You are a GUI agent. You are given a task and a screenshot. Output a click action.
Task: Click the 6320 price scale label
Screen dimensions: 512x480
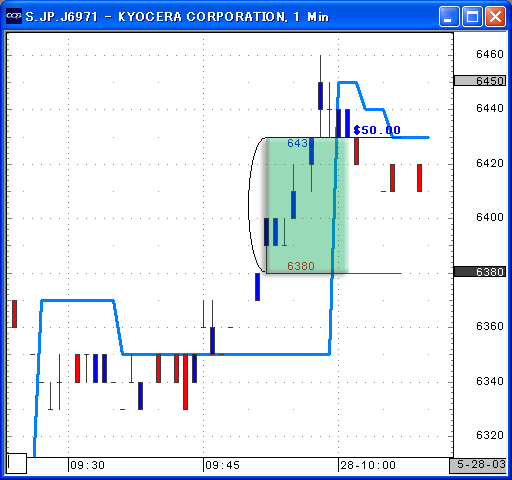tap(490, 435)
